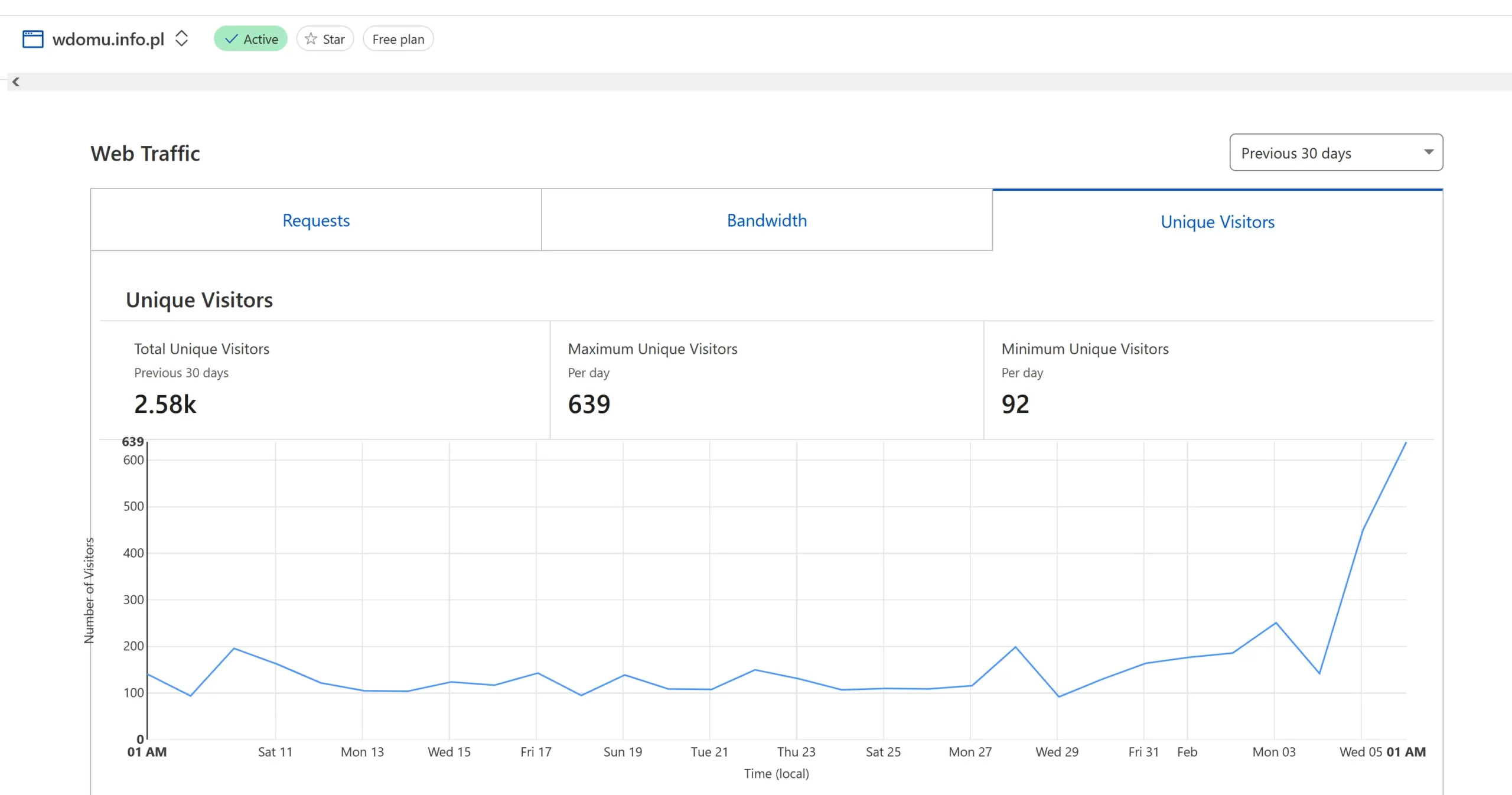Click the Maximum Unique Visitors 639 stat
This screenshot has height=795, width=1512.
click(x=589, y=405)
